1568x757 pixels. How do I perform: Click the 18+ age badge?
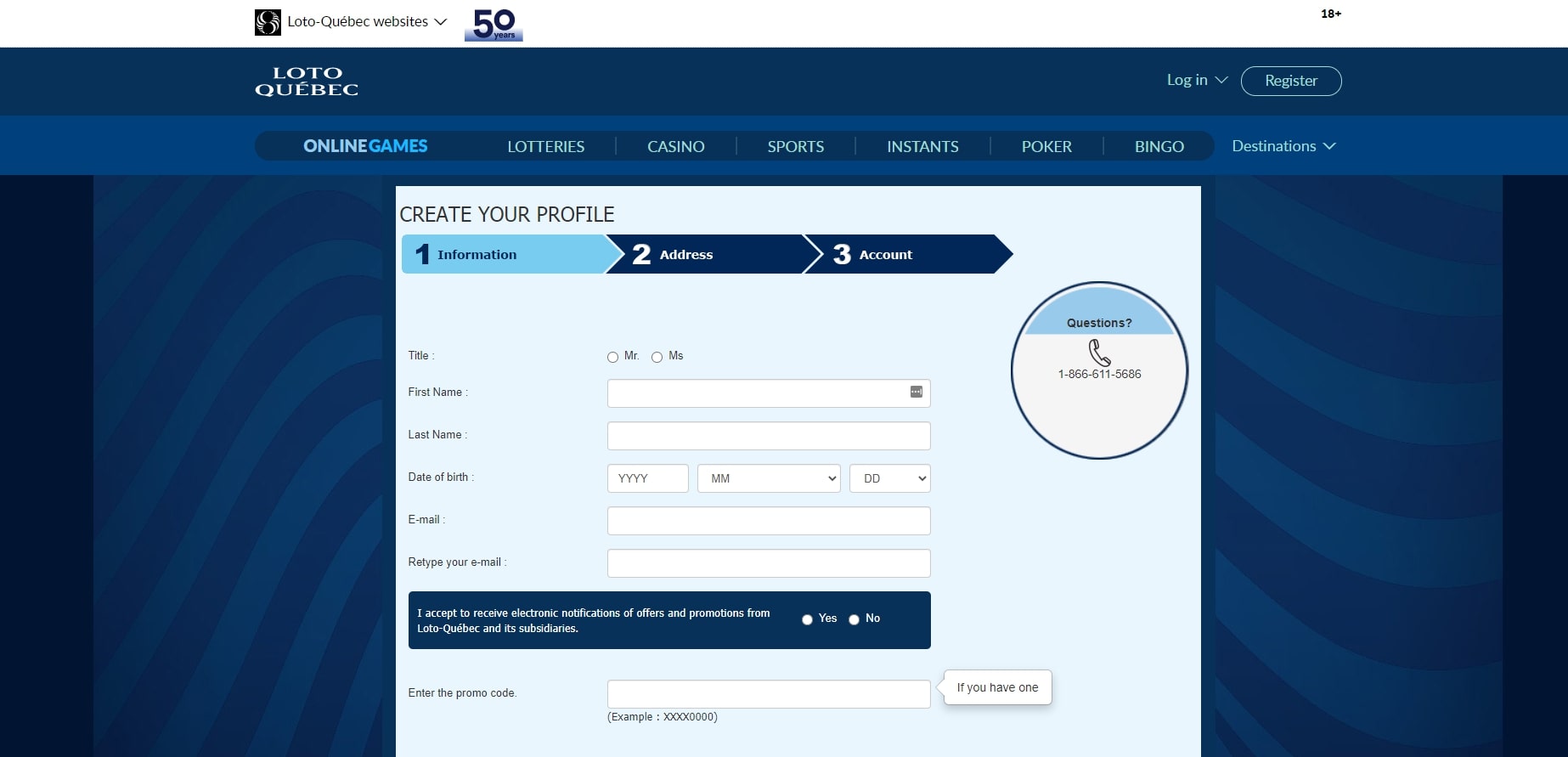1331,14
